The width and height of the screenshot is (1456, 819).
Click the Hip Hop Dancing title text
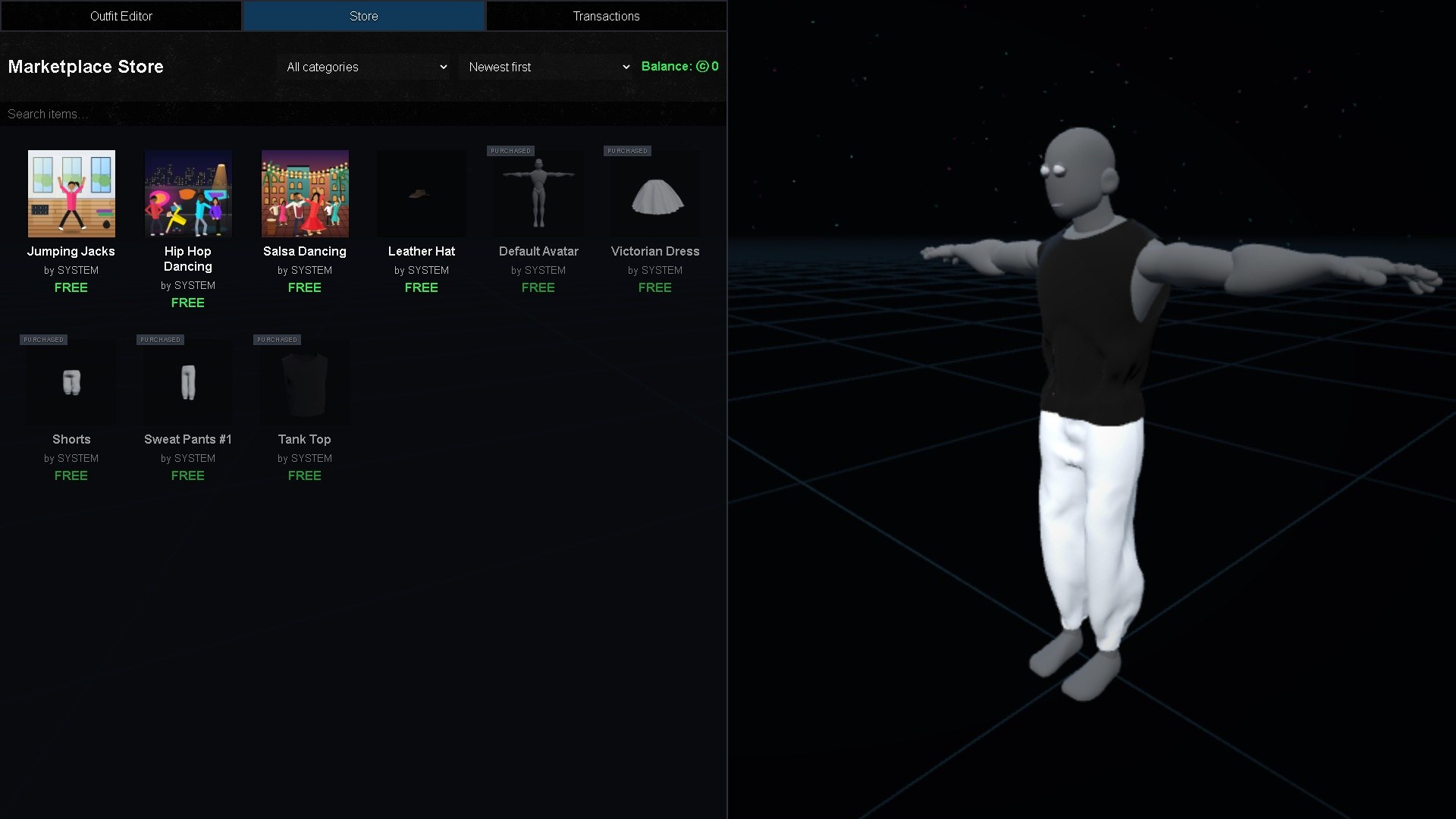pos(188,259)
